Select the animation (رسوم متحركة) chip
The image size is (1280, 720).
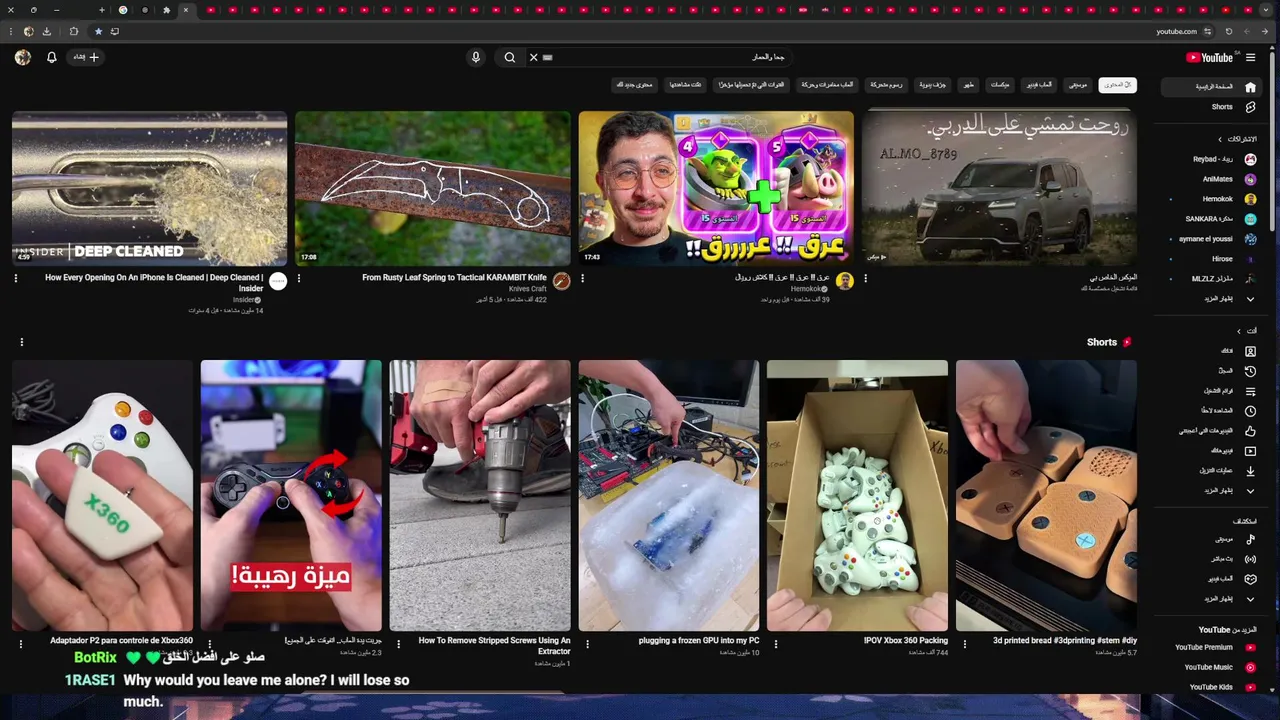(886, 85)
